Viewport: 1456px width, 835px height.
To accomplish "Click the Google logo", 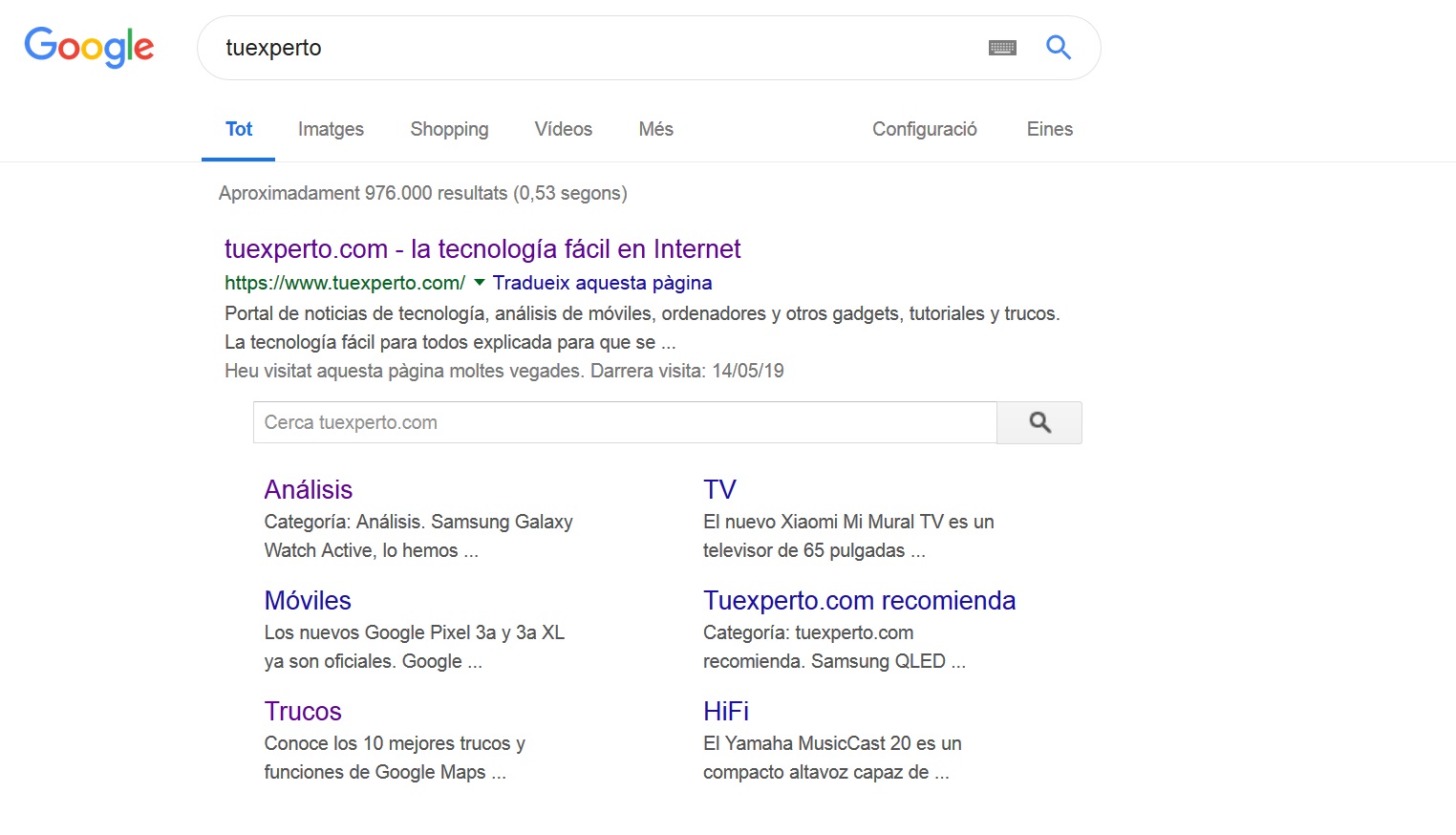I will (x=89, y=47).
